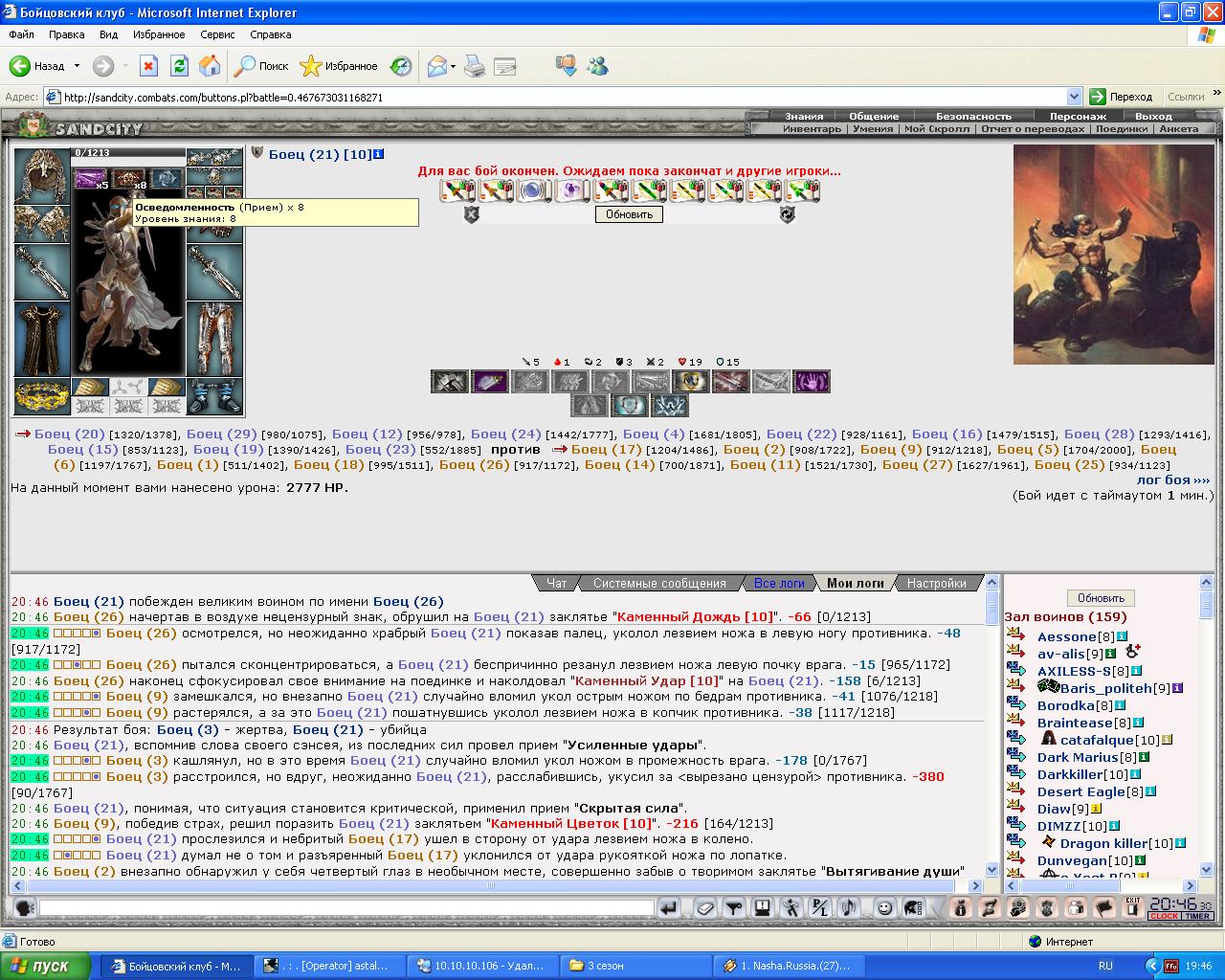
Task: Click player name Dragon killer in list
Action: click(x=1103, y=843)
